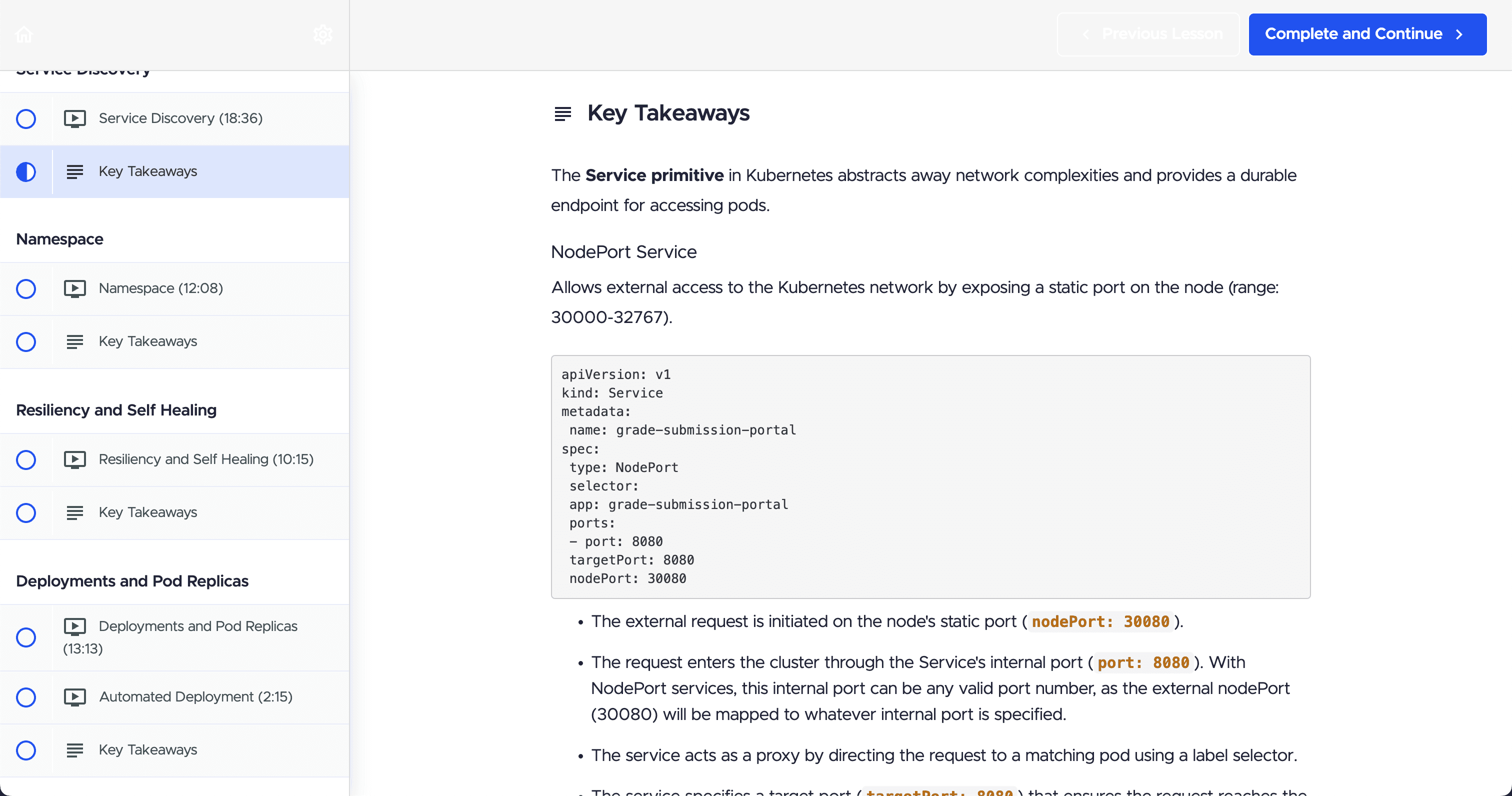The width and height of the screenshot is (1512, 796).
Task: Click the Complete and Continue button
Action: (x=1367, y=34)
